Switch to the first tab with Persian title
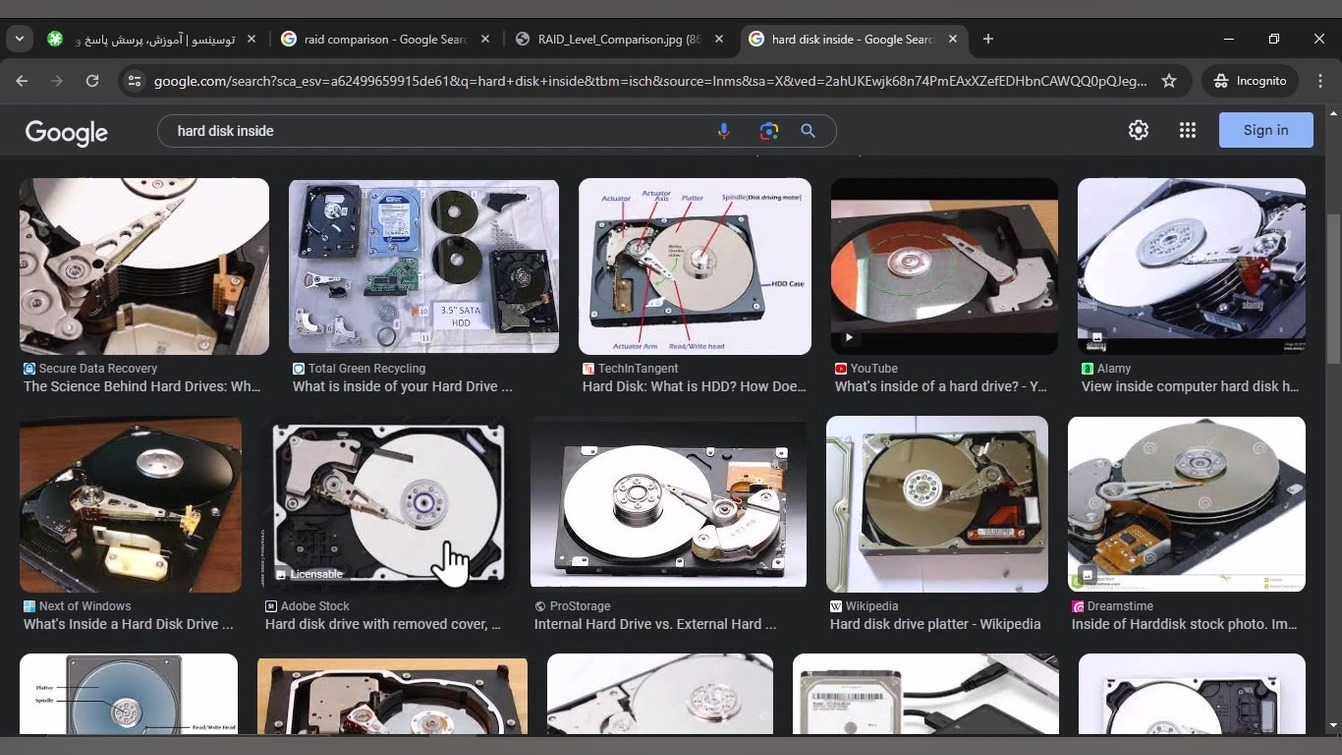 pyautogui.click(x=152, y=39)
